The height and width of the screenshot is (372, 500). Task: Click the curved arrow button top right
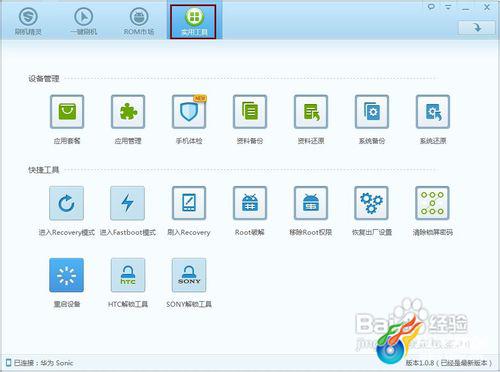point(477,28)
